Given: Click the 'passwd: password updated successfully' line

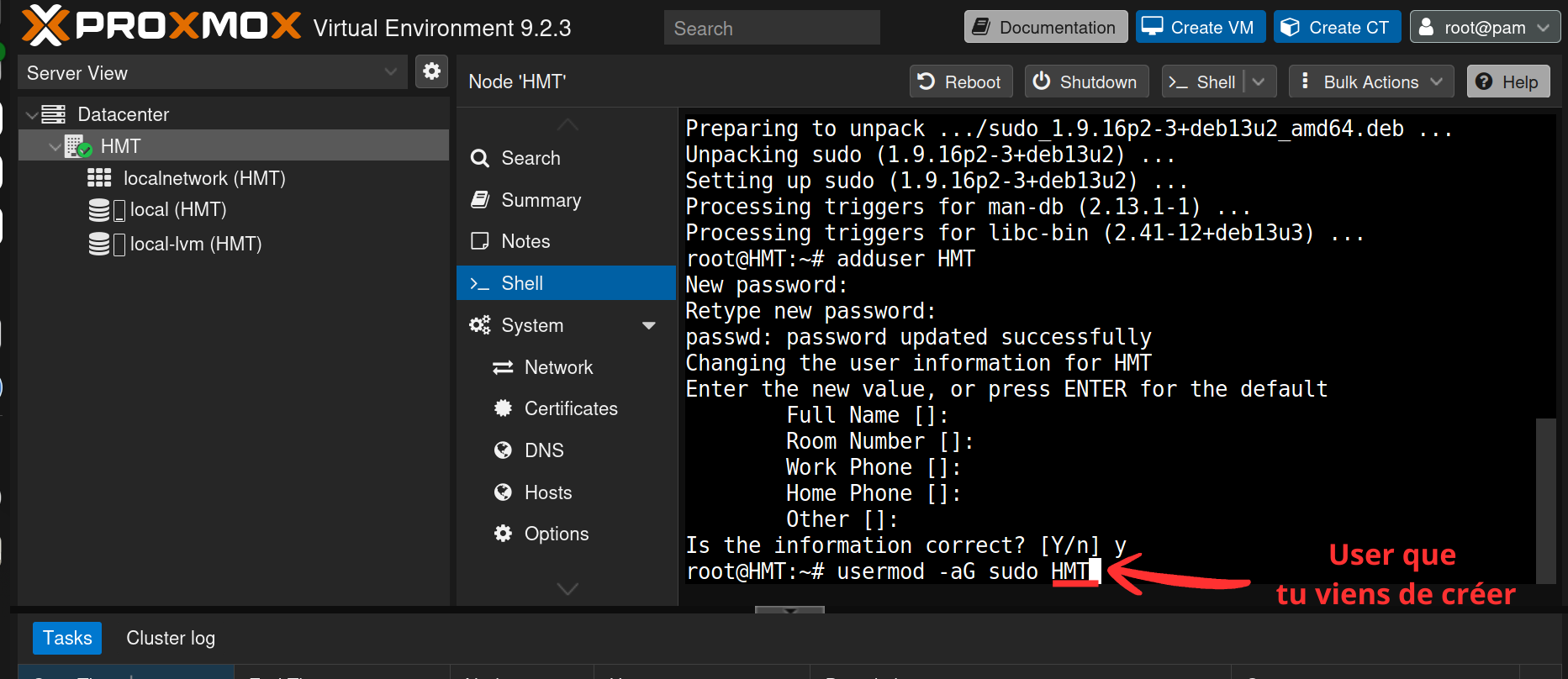Looking at the screenshot, I should pos(918,337).
